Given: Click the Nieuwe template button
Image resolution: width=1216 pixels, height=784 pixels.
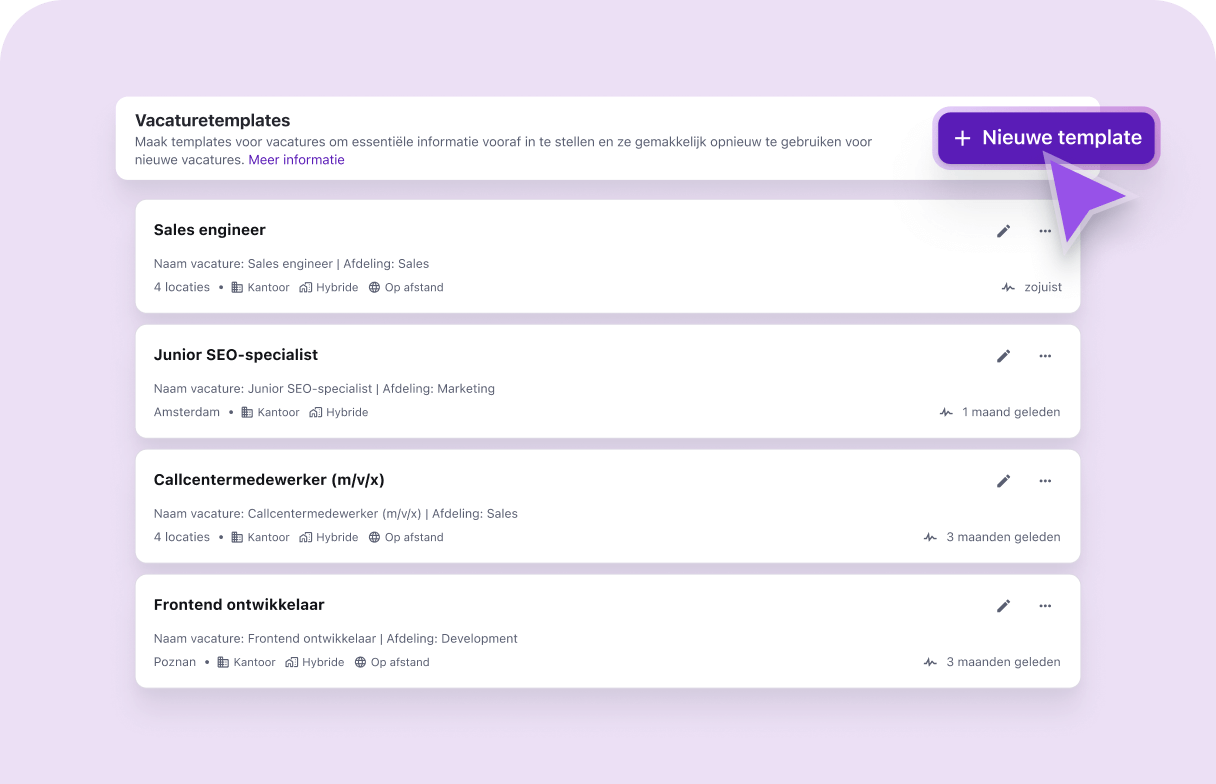Looking at the screenshot, I should tap(1046, 137).
